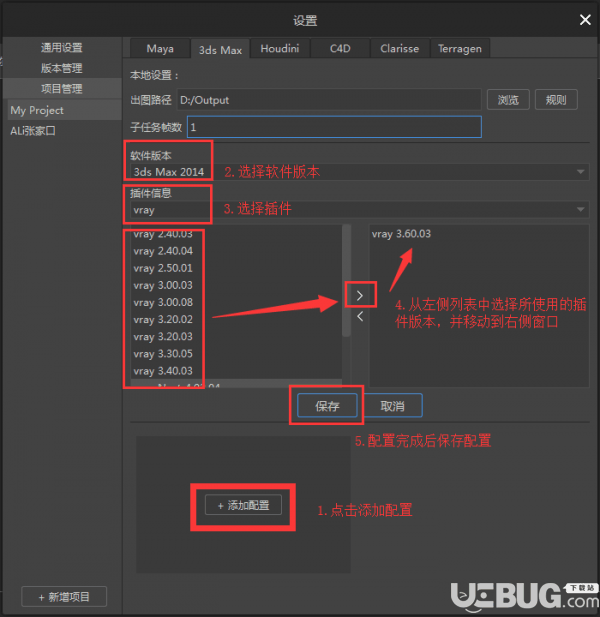The image size is (600, 617).
Task: Select vray 3.30.05 in the list
Action: point(236,354)
